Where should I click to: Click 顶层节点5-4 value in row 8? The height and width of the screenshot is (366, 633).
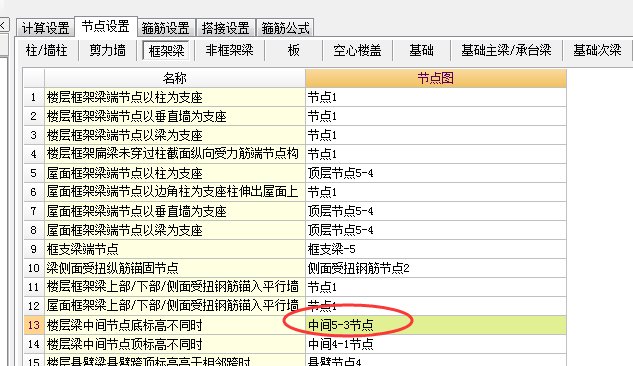pos(436,230)
